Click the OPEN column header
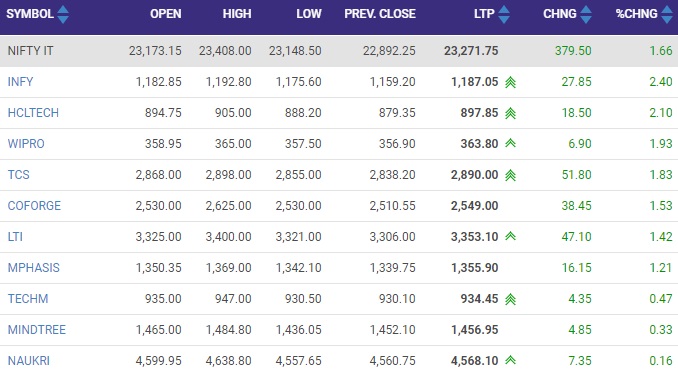This screenshot has height=375, width=678. click(x=166, y=14)
